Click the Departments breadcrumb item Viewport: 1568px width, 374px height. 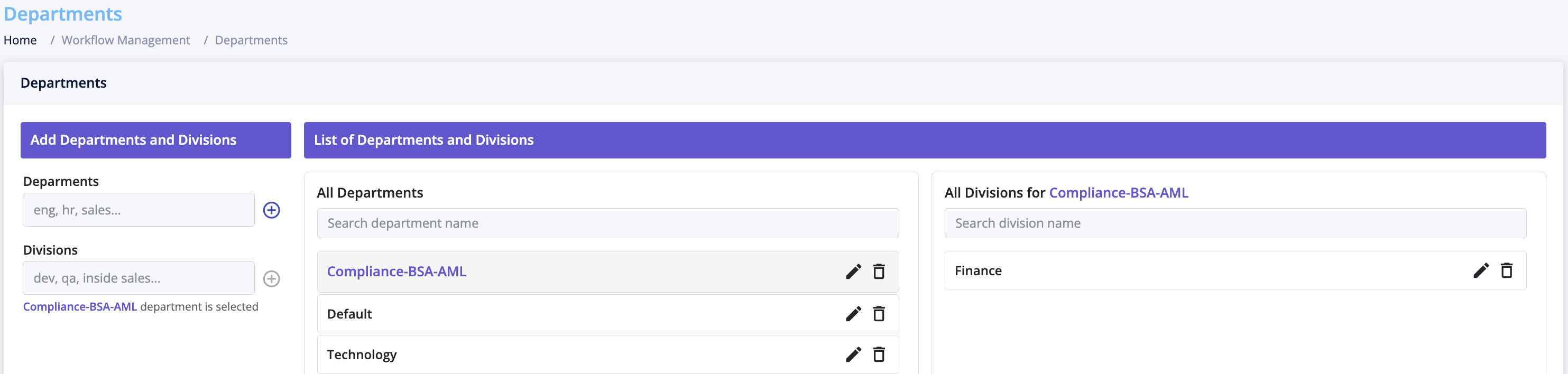pyautogui.click(x=251, y=40)
